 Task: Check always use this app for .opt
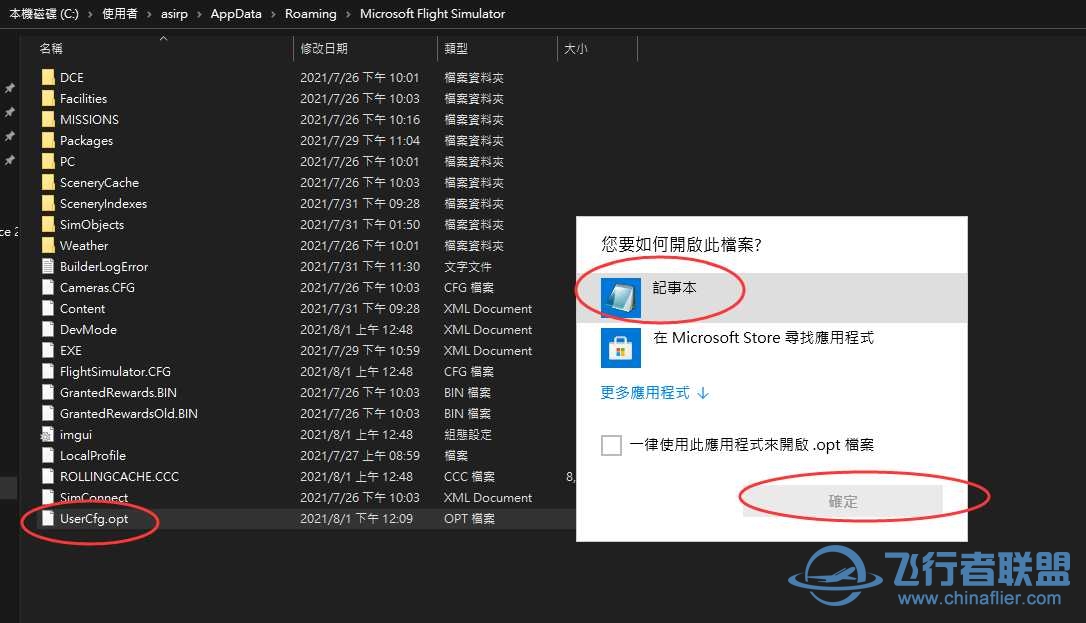click(x=611, y=444)
